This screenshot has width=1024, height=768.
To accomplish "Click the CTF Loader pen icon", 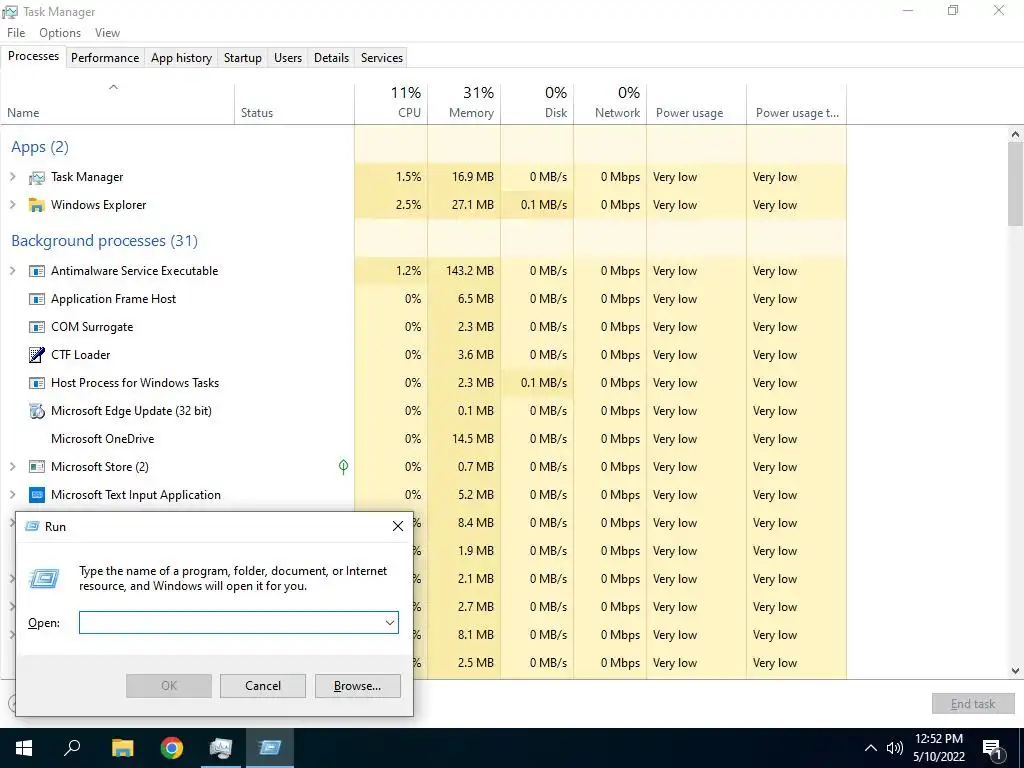I will (37, 355).
